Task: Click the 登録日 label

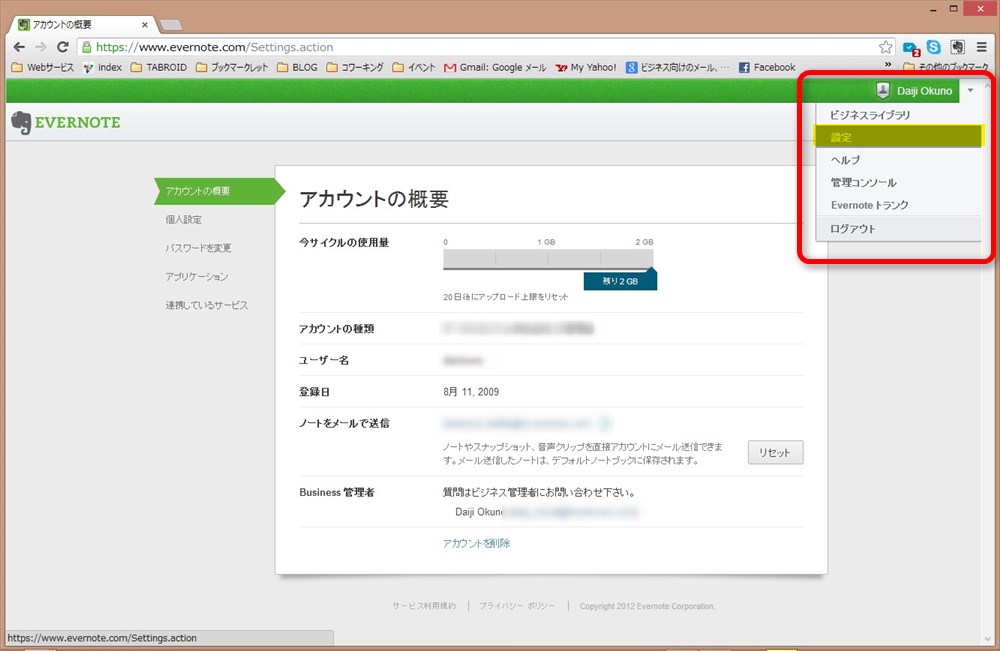Action: point(314,392)
